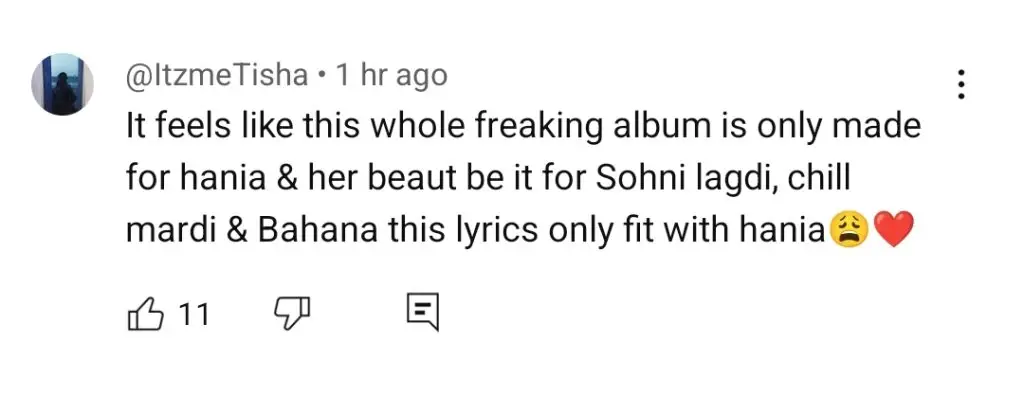This screenshot has height=396, width=1024.
Task: Open the @ItzmeTisha channel link
Action: (x=217, y=76)
